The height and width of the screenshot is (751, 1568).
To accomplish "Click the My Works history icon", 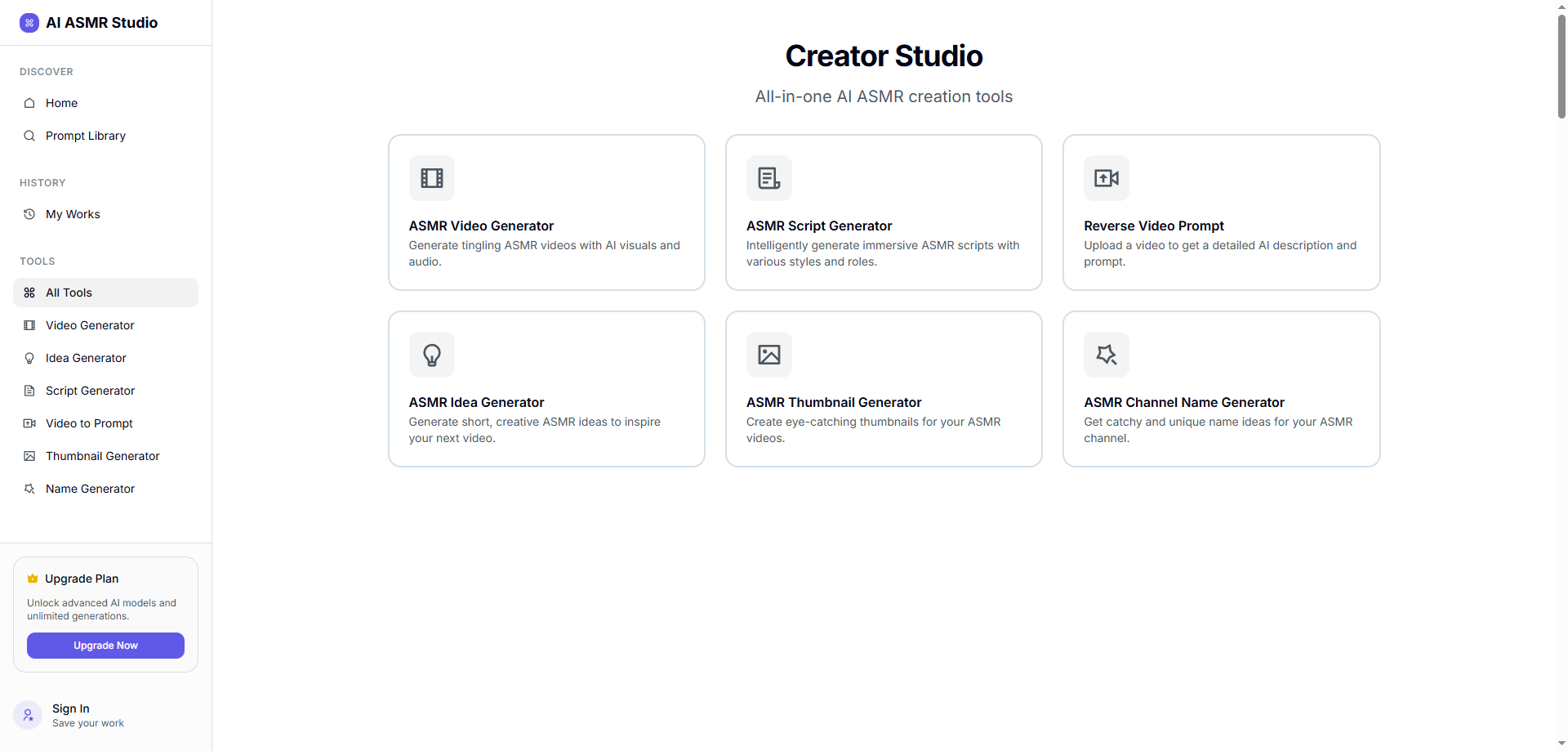I will tap(29, 214).
